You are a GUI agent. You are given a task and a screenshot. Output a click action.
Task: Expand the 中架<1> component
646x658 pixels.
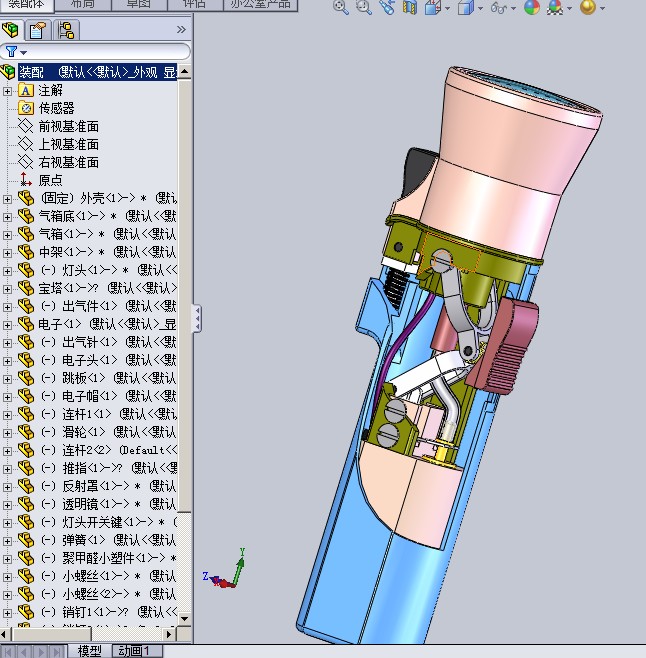pyautogui.click(x=7, y=253)
